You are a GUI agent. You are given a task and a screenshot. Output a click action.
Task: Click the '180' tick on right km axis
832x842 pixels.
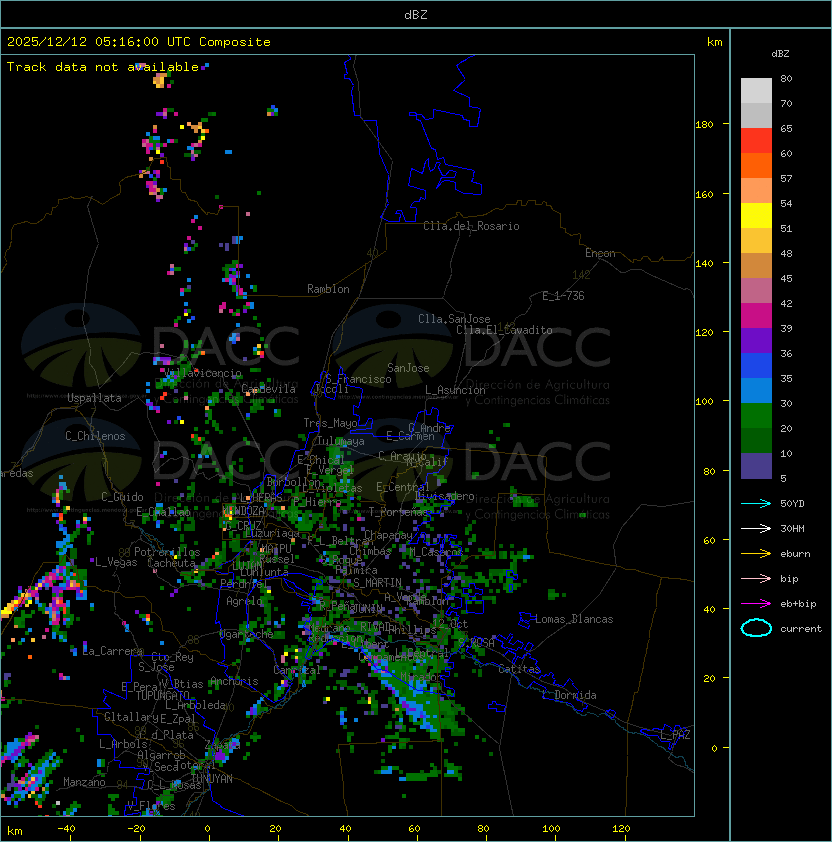(704, 125)
